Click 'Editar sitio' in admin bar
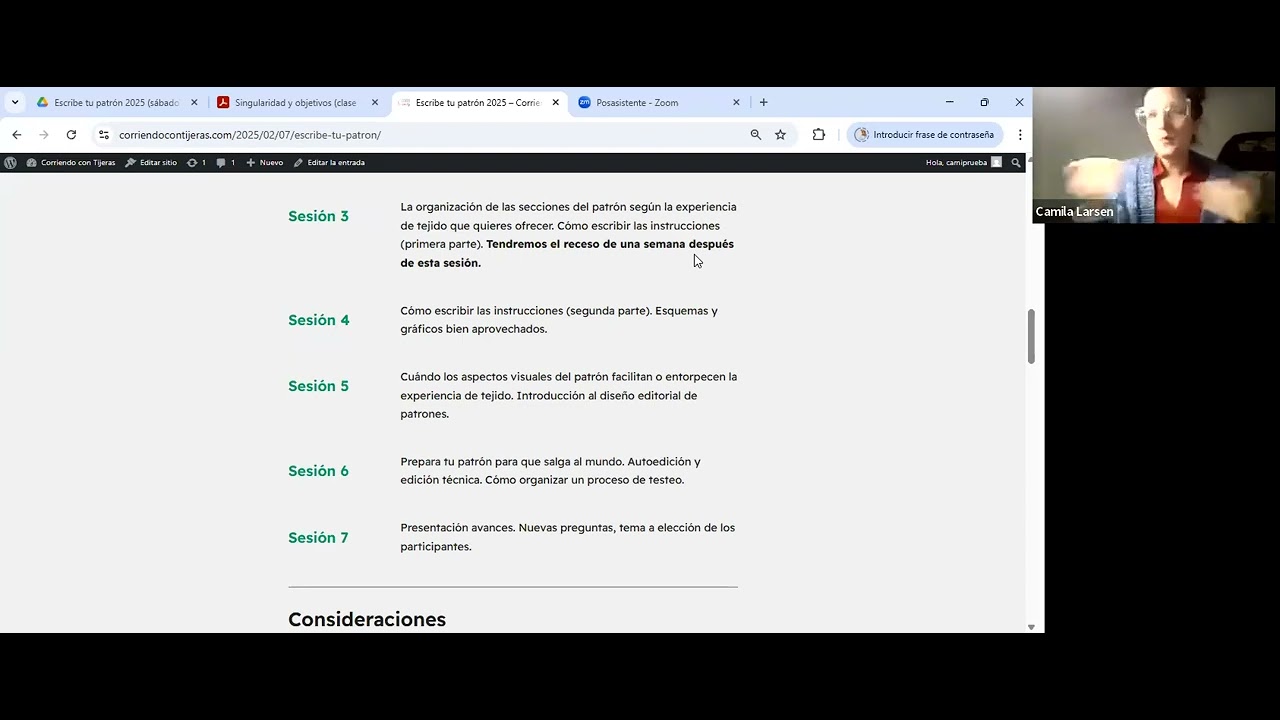Viewport: 1280px width, 720px height. coord(151,162)
